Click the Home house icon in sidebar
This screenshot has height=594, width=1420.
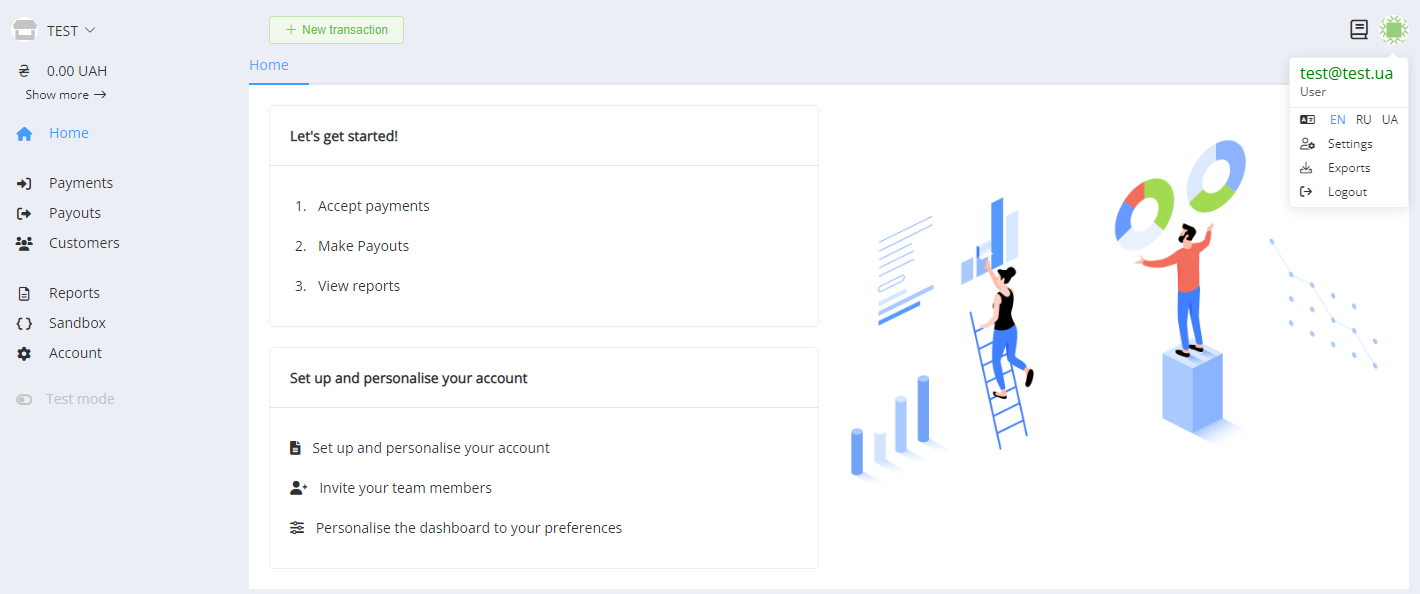(25, 134)
